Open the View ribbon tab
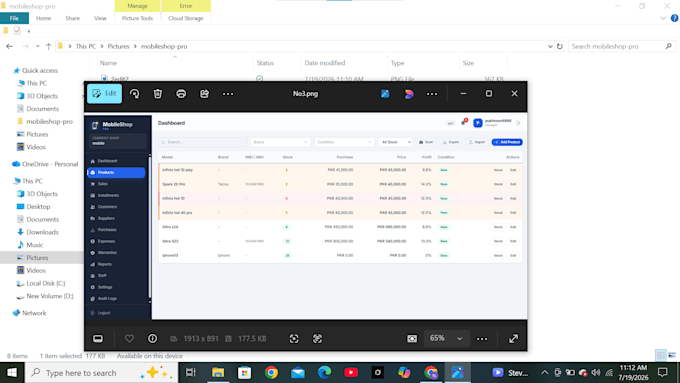680x383 pixels. (100, 18)
